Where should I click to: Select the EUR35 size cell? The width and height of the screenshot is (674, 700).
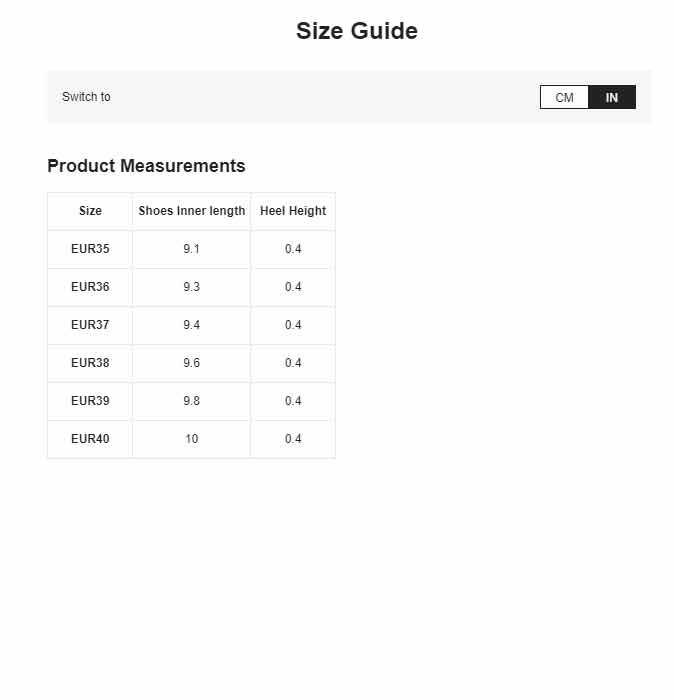(90, 249)
